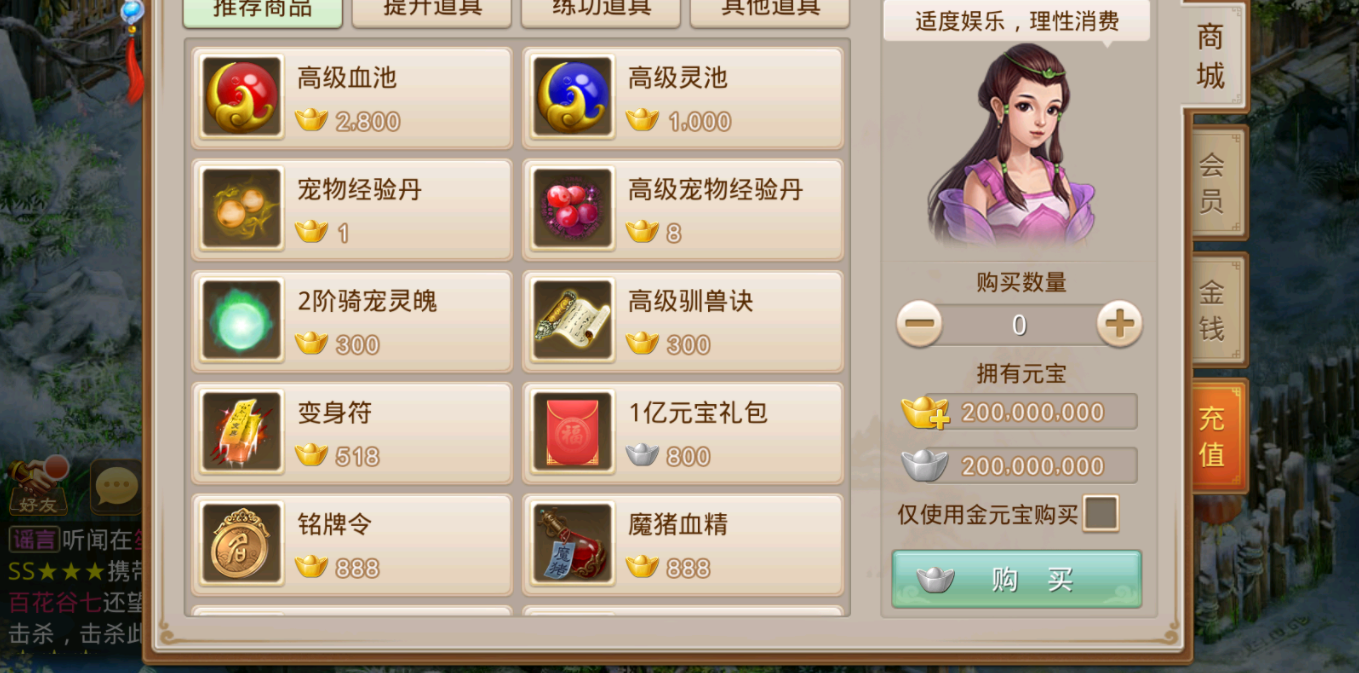This screenshot has width=1359, height=673.
Task: Switch to the 会员 side tab
Action: (x=1213, y=182)
